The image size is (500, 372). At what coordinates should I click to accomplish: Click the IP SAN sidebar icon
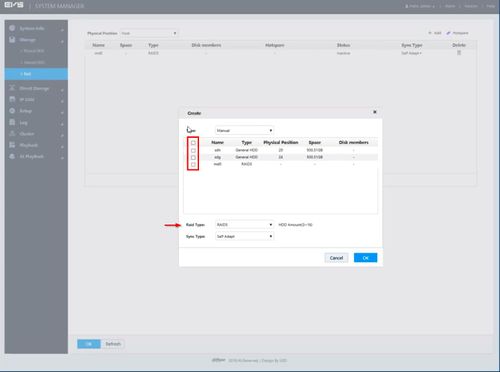pyautogui.click(x=12, y=99)
